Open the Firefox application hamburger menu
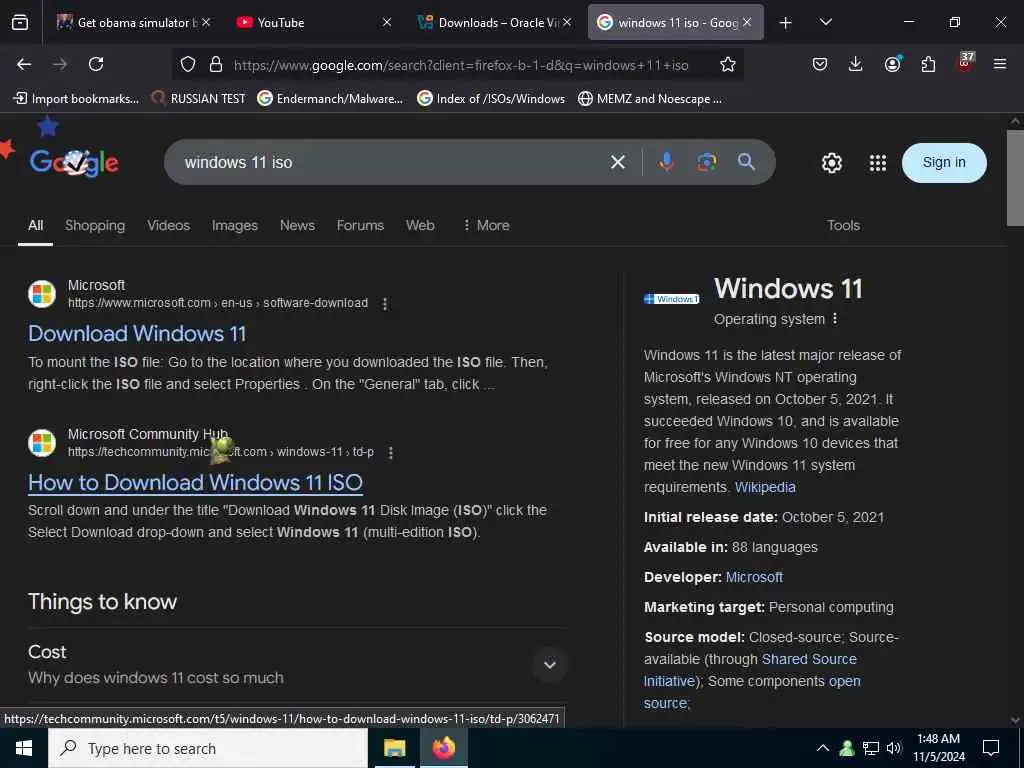Image resolution: width=1024 pixels, height=768 pixels. pyautogui.click(x=999, y=64)
